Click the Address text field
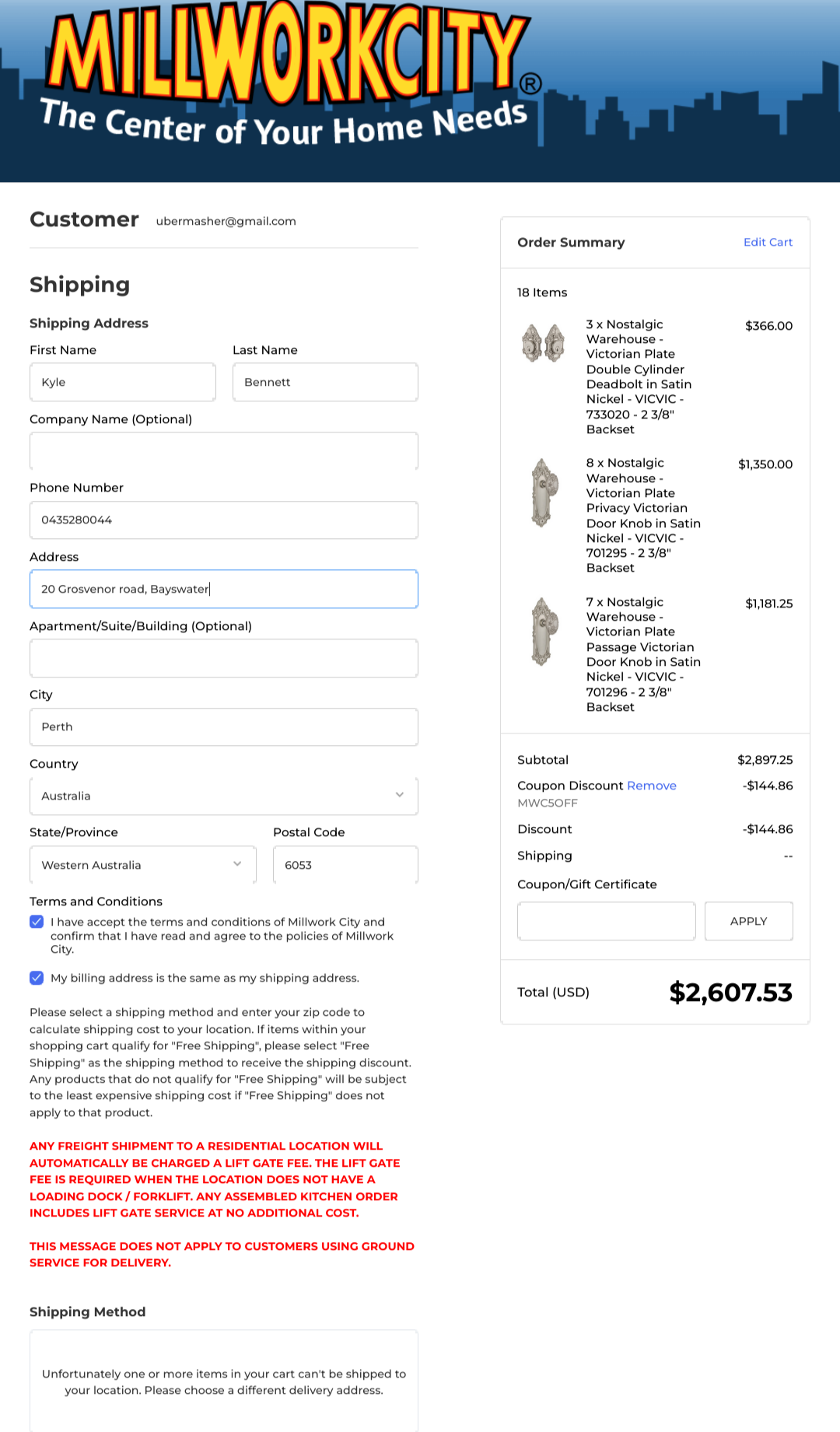Image resolution: width=840 pixels, height=1432 pixels. point(223,589)
